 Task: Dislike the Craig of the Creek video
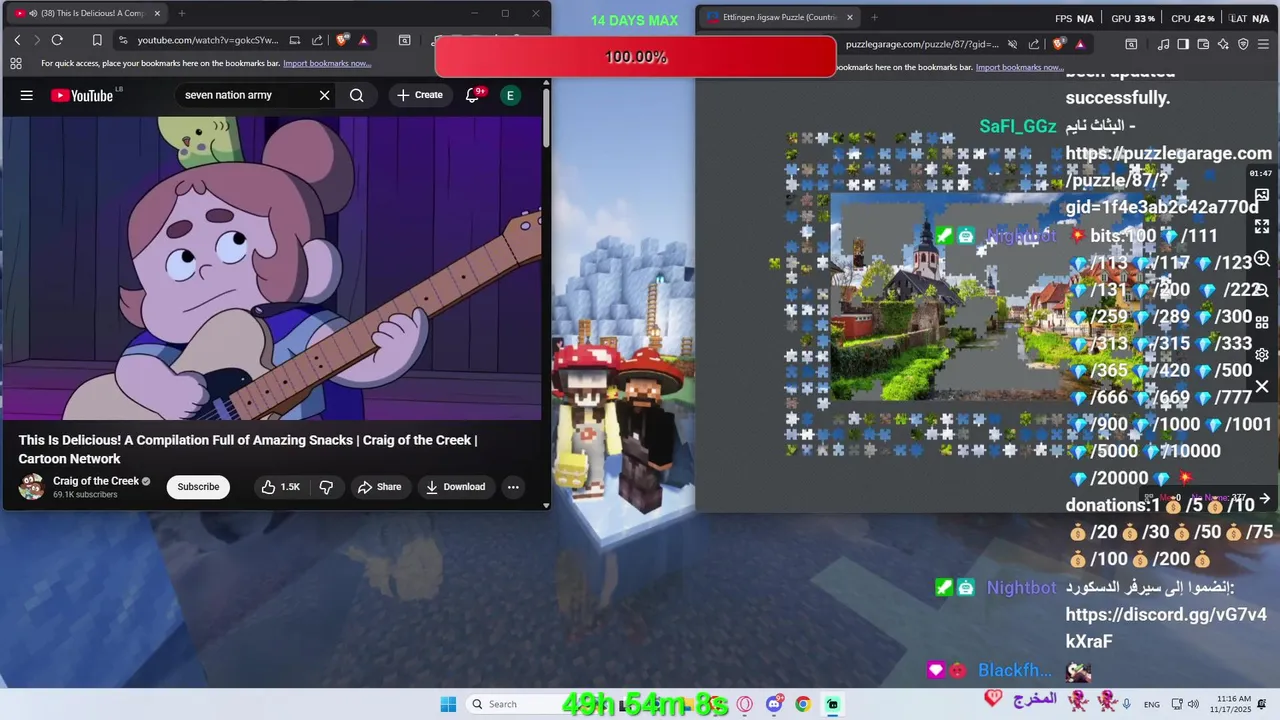click(x=326, y=487)
